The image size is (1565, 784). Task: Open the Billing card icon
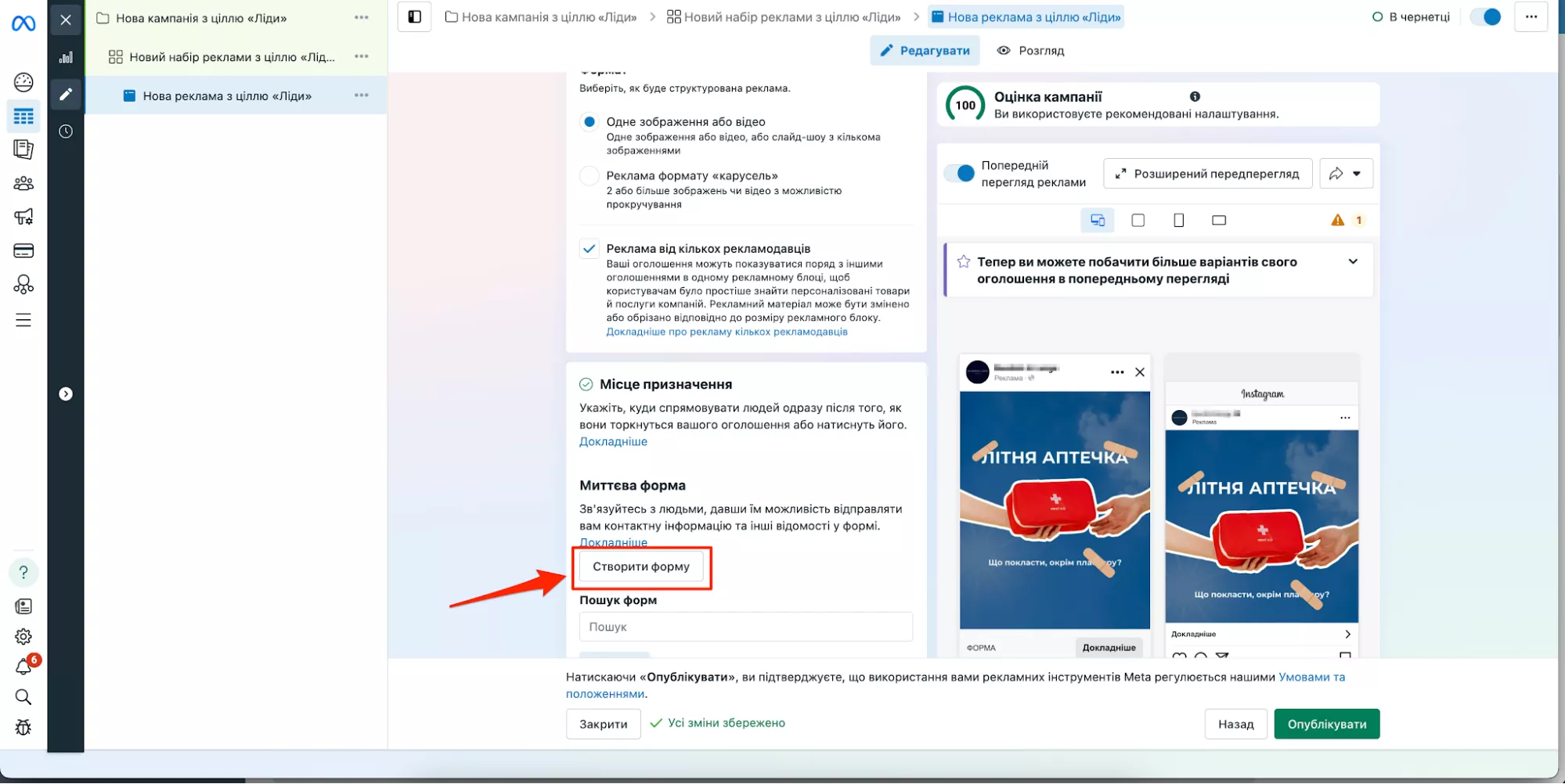(23, 250)
